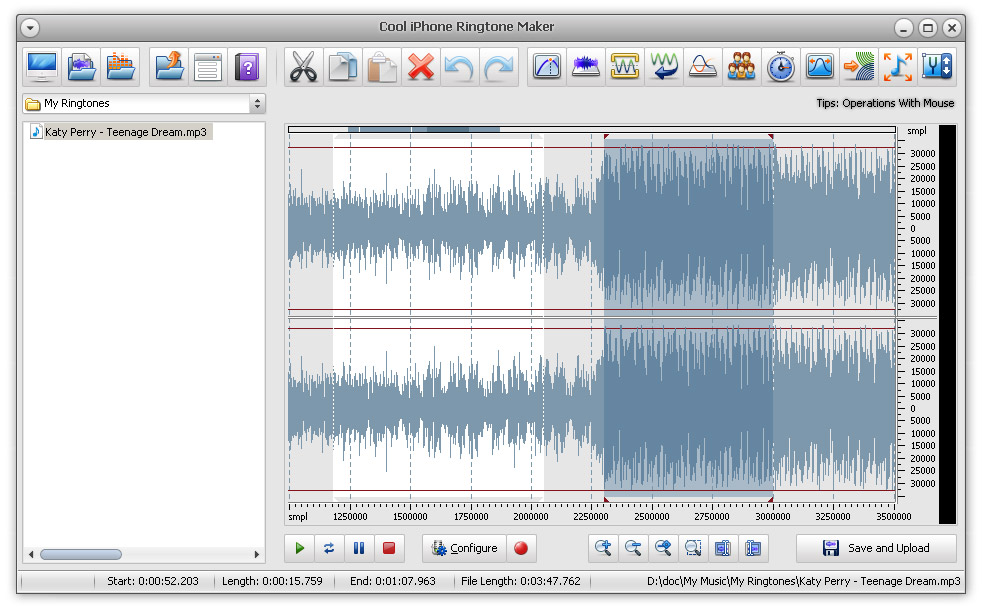Click the Copy icon in toolbar
989x613 pixels.
(x=343, y=67)
